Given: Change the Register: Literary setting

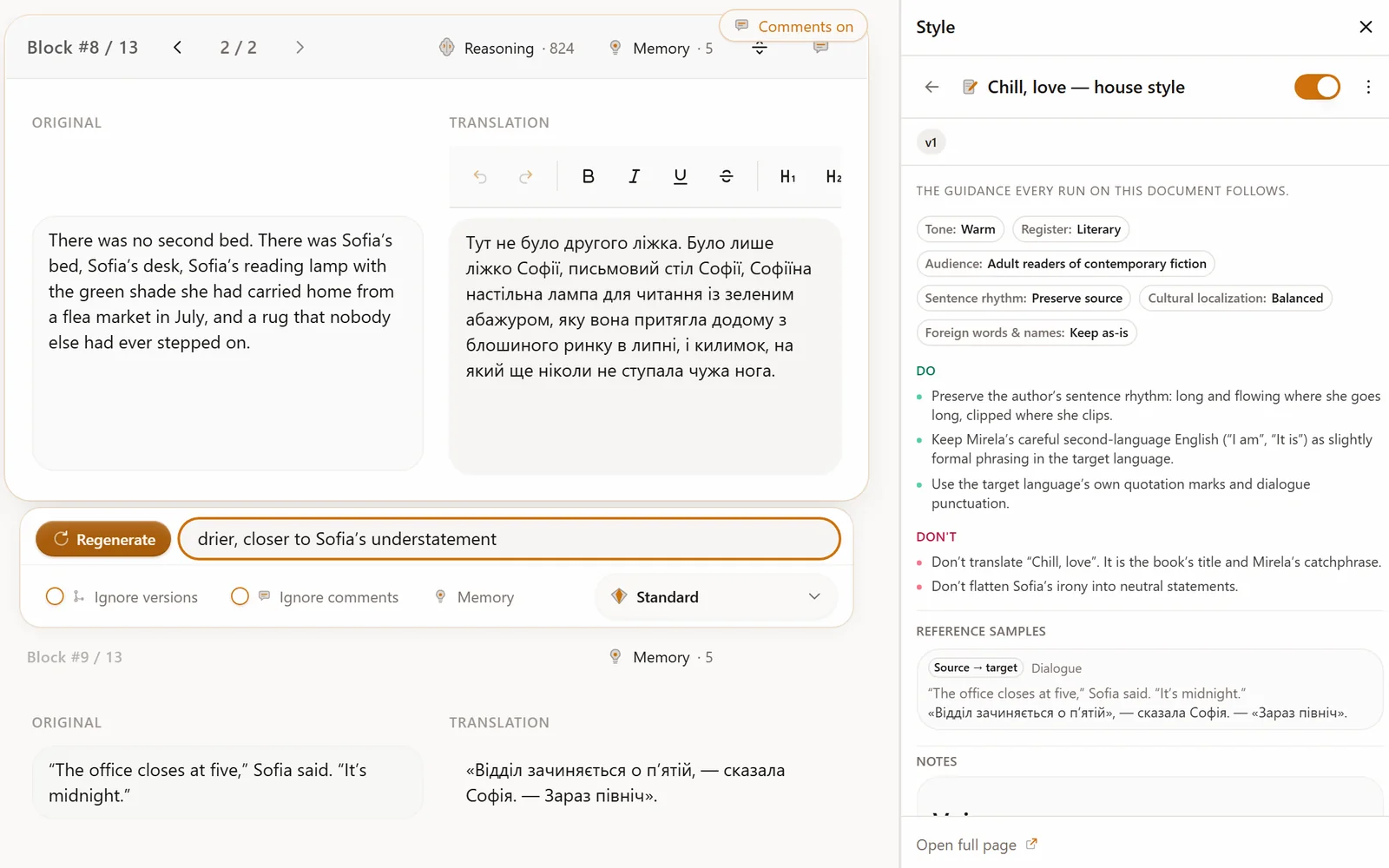Looking at the screenshot, I should 1070,229.
